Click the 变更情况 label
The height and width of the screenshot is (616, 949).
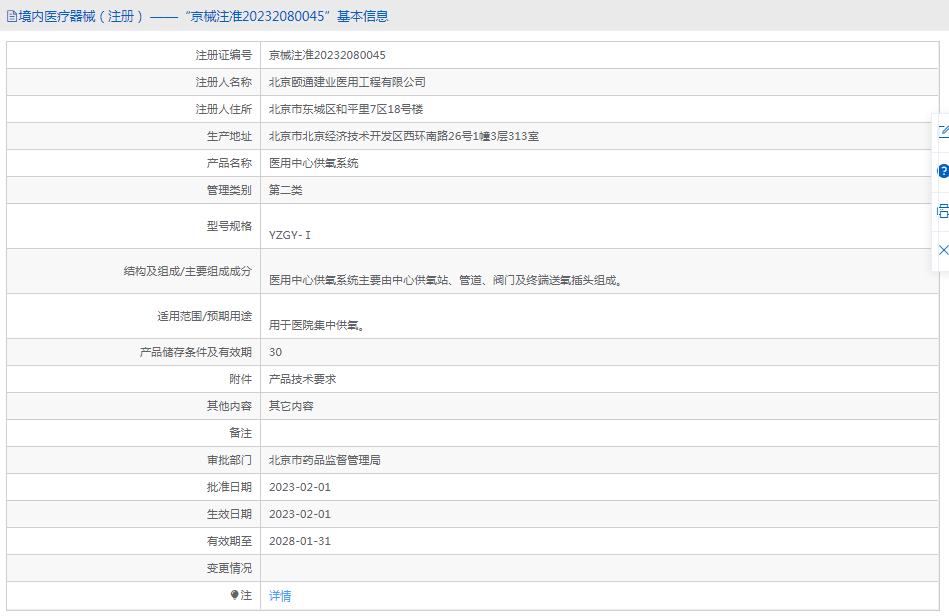pos(229,568)
